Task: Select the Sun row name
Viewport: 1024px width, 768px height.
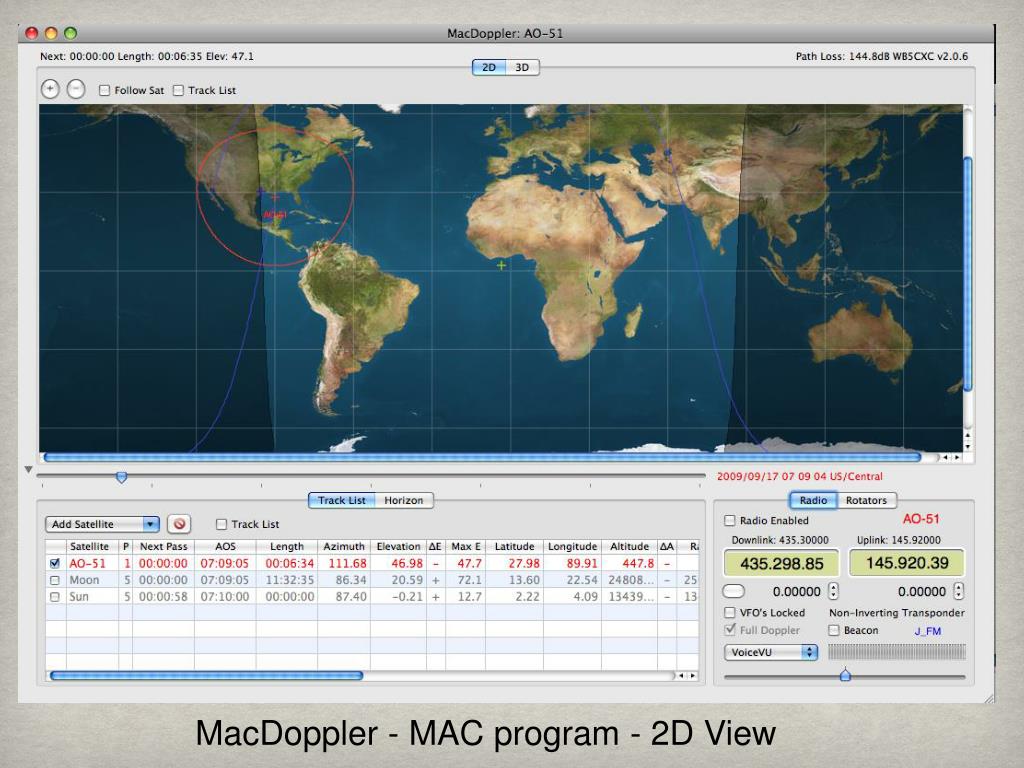Action: pos(79,597)
